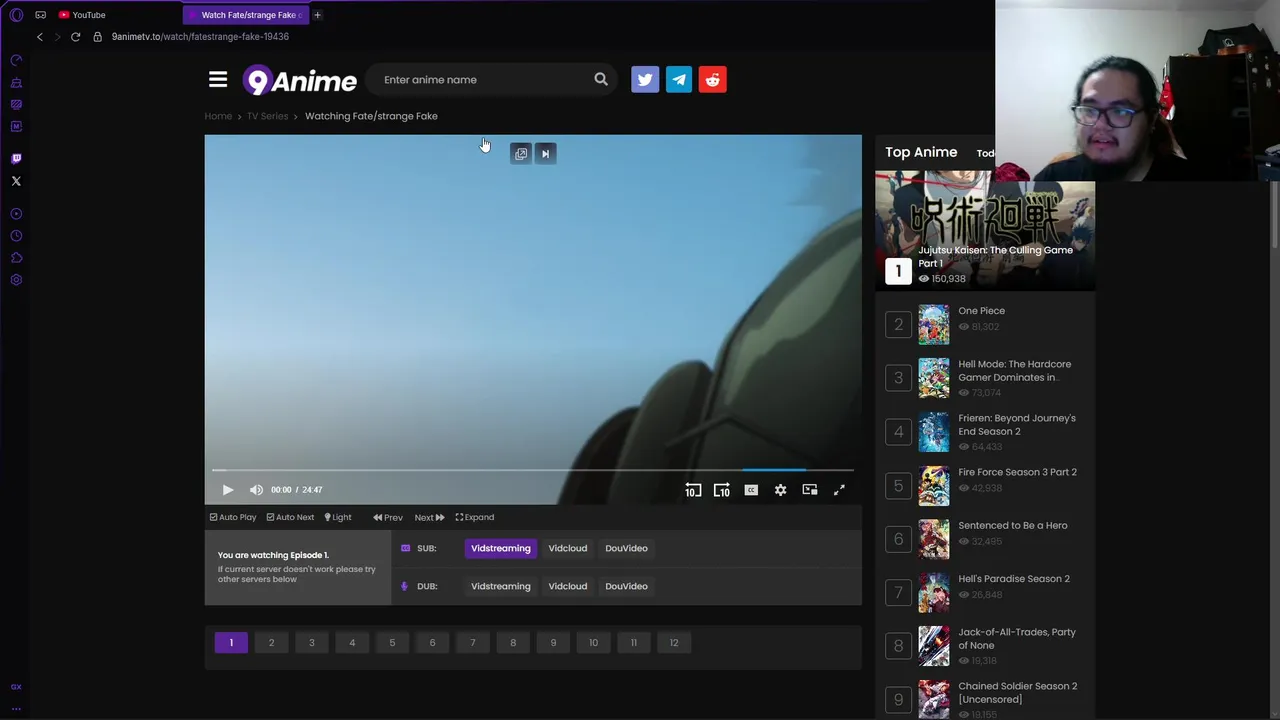Select the DUB Vidcloud server
This screenshot has height=720, width=1280.
click(568, 586)
